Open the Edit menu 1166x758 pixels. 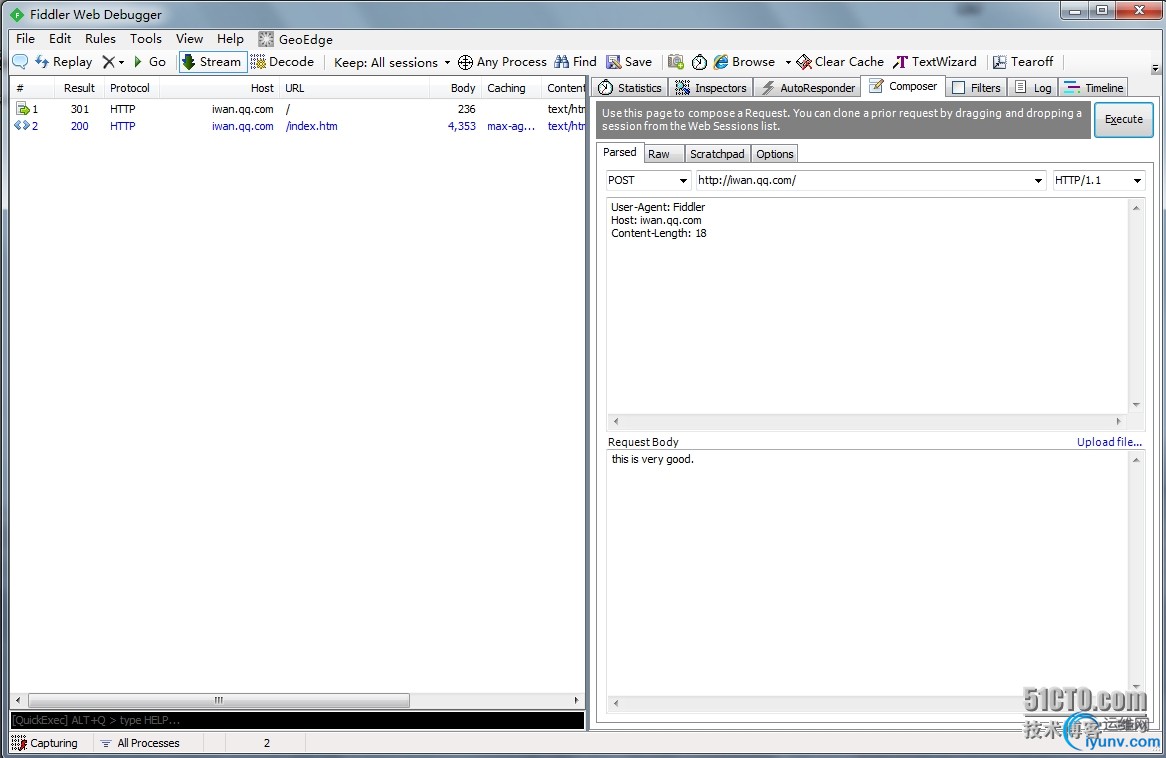click(x=60, y=39)
